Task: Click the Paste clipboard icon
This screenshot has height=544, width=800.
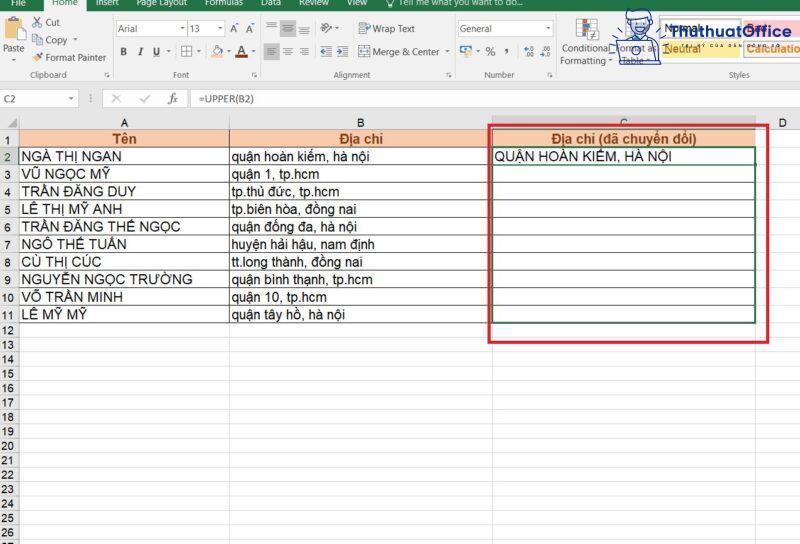Action: coord(14,29)
